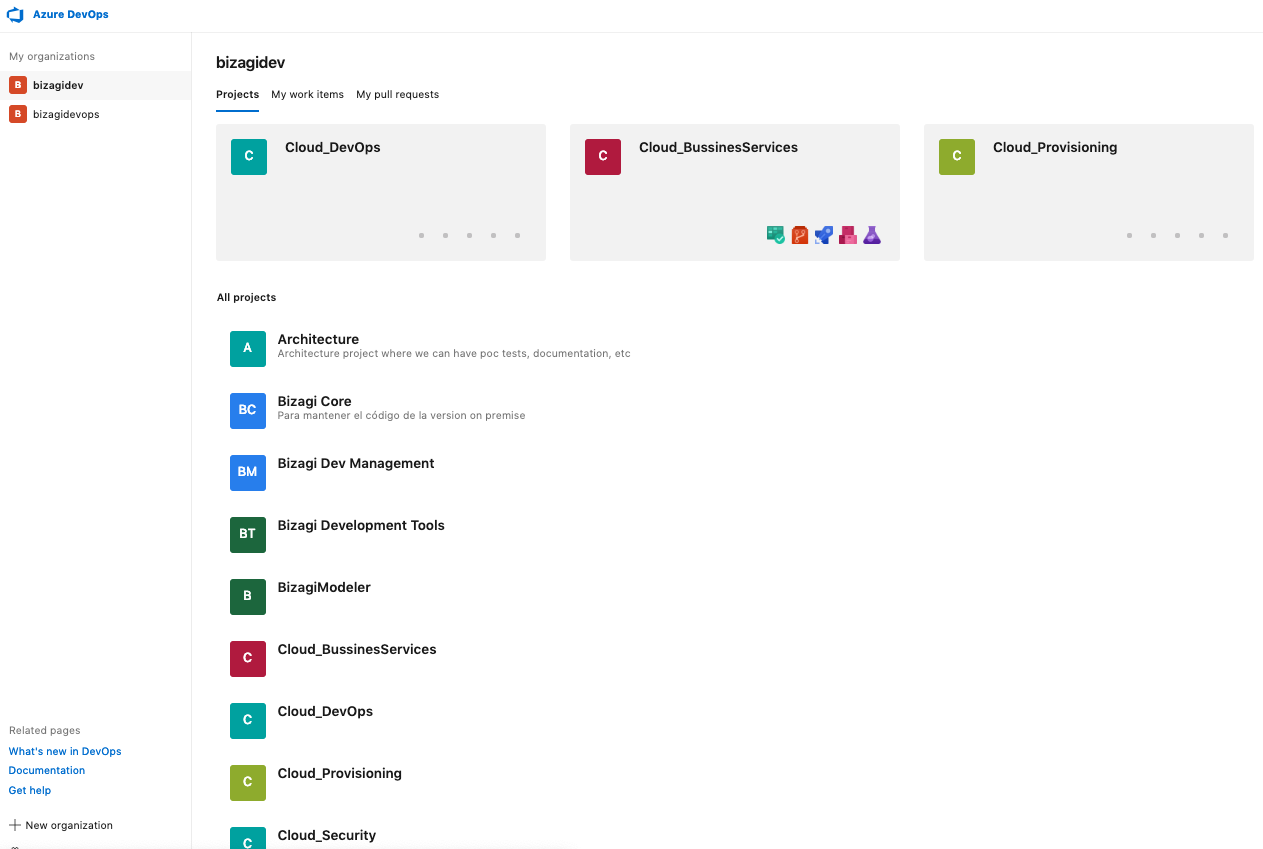This screenshot has width=1263, height=849.
Task: Click red C avatar on Cloud_BussinesServices card
Action: [x=603, y=157]
